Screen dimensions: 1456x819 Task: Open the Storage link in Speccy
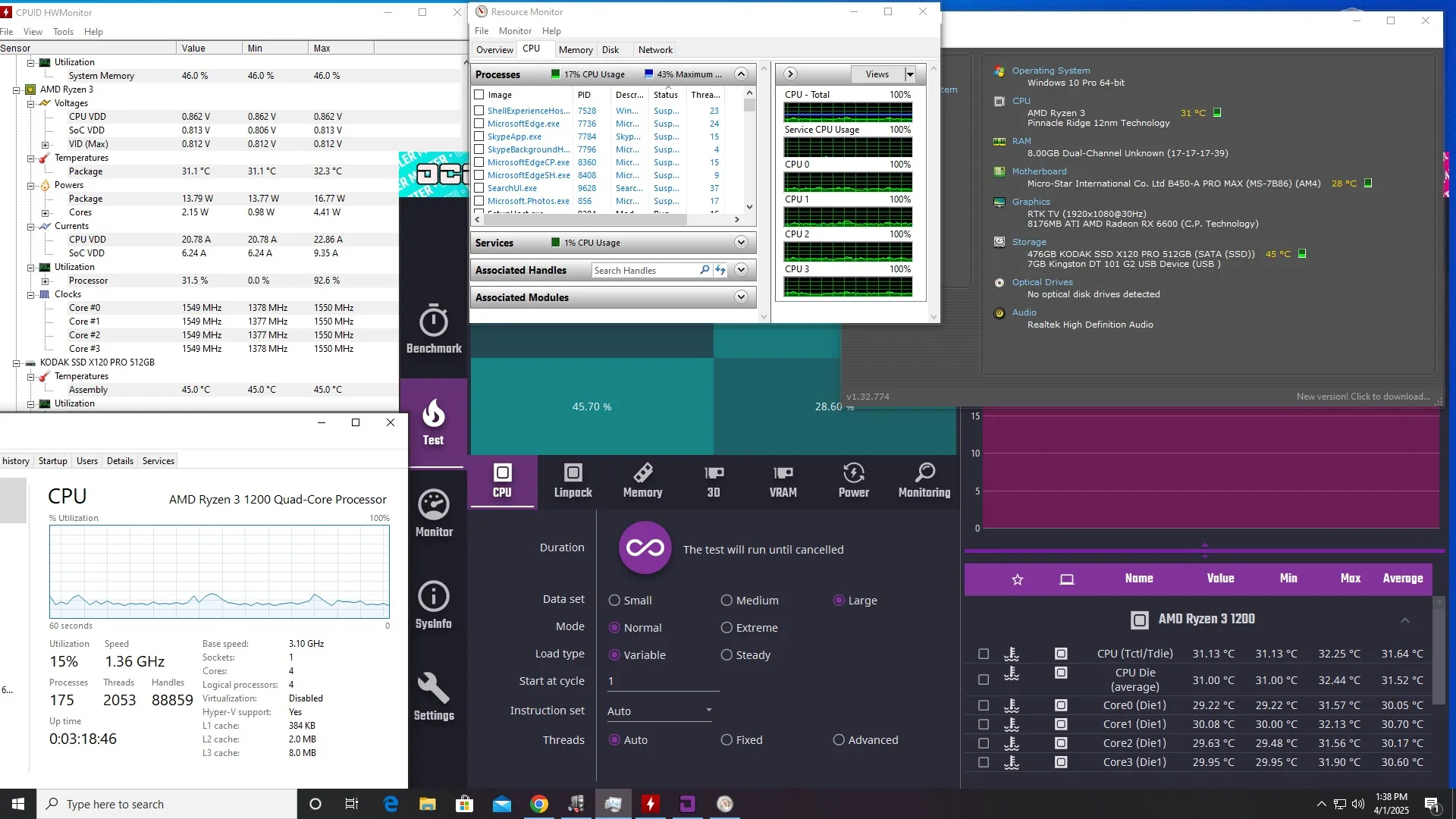1029,242
